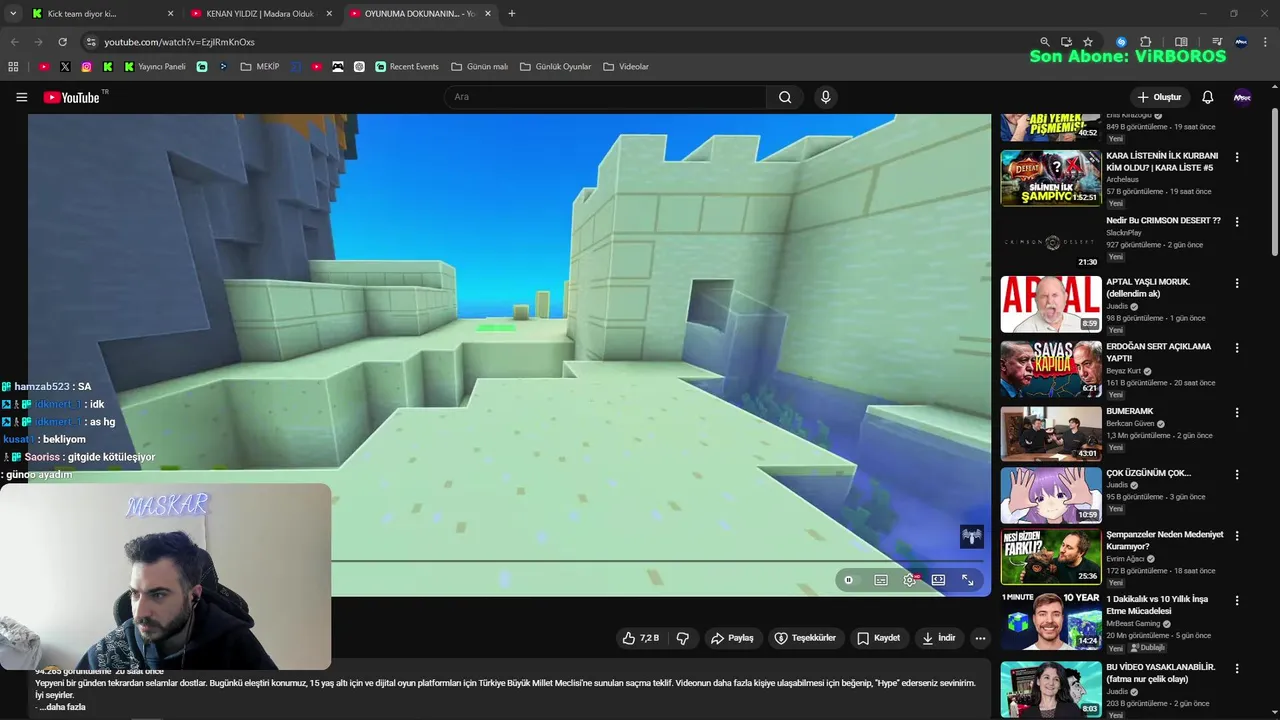Focus the YouTube 'Ara' search field
Image resolution: width=1280 pixels, height=720 pixels.
(606, 97)
